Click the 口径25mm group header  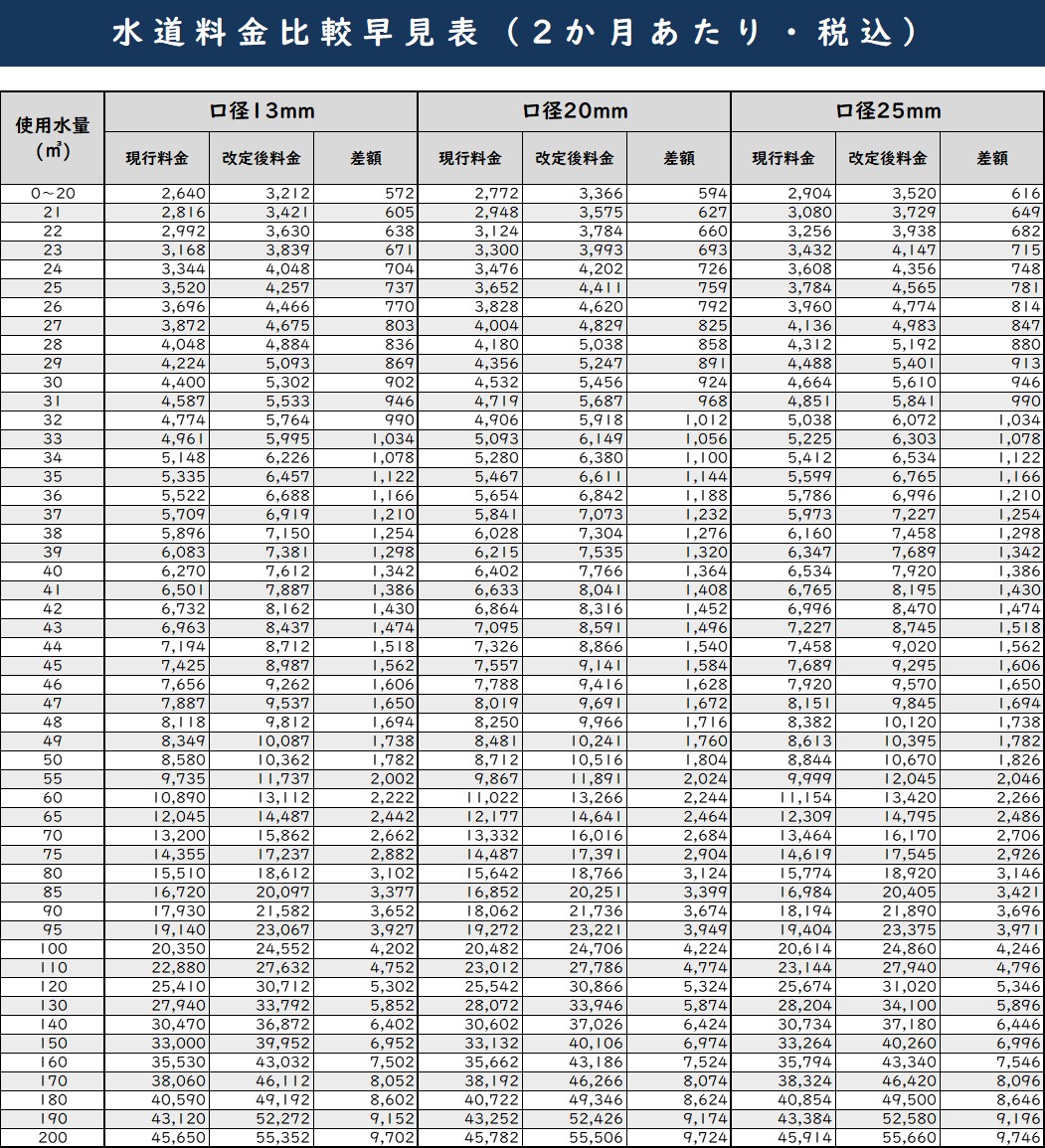coord(888,111)
